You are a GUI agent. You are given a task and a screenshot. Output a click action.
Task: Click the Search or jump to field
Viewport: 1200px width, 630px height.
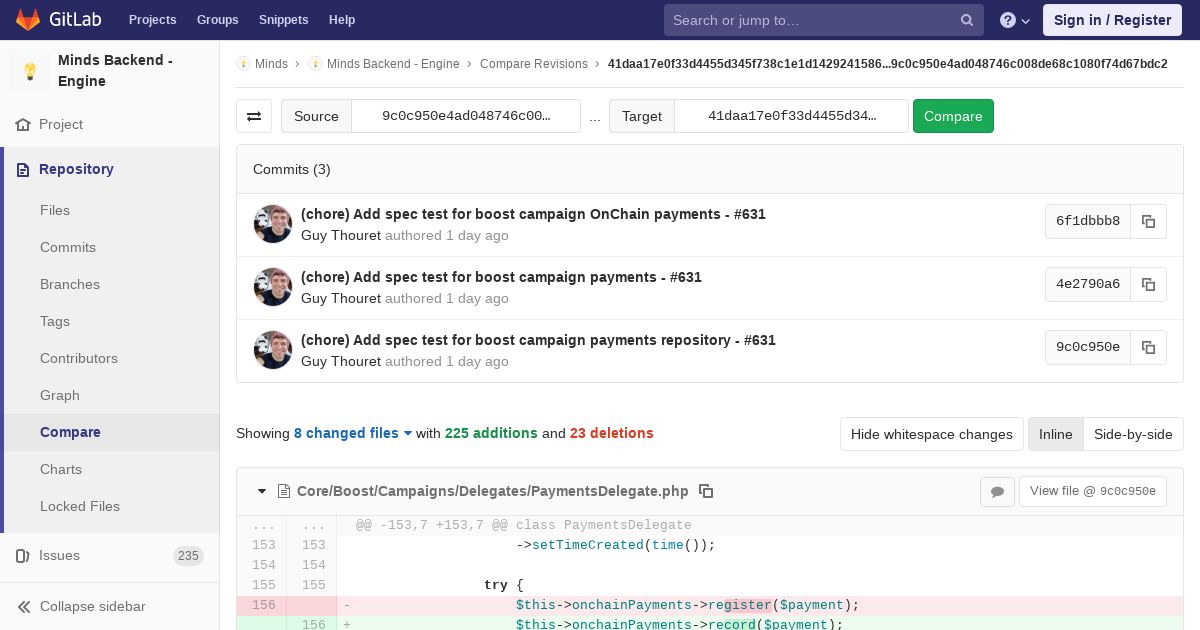(812, 20)
